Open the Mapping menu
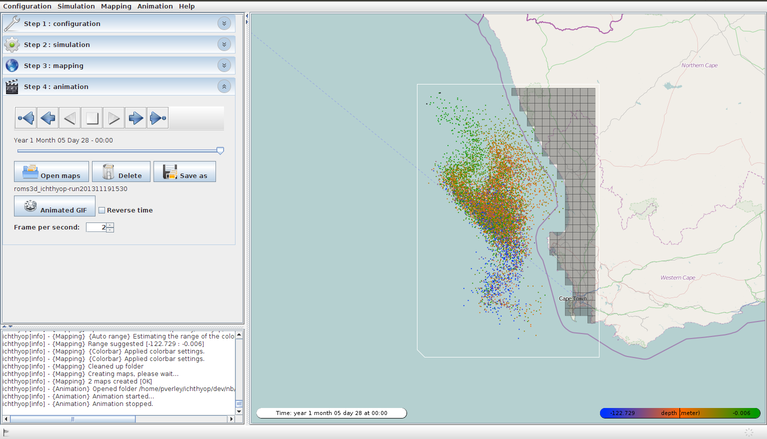Image resolution: width=767 pixels, height=439 pixels. coord(116,6)
